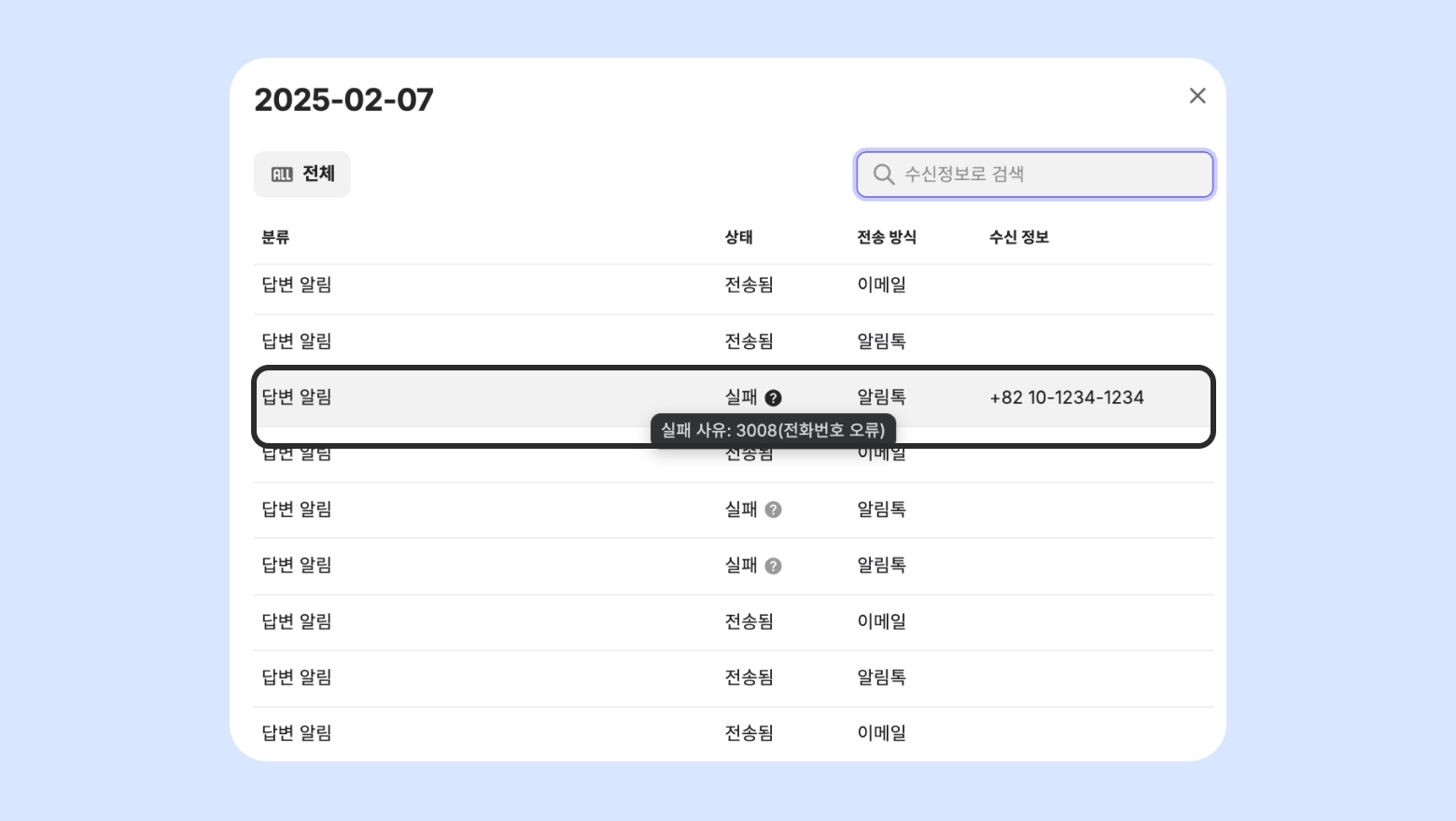Click the phone number +82 10-1234-1234
The height and width of the screenshot is (821, 1456).
click(x=1067, y=397)
